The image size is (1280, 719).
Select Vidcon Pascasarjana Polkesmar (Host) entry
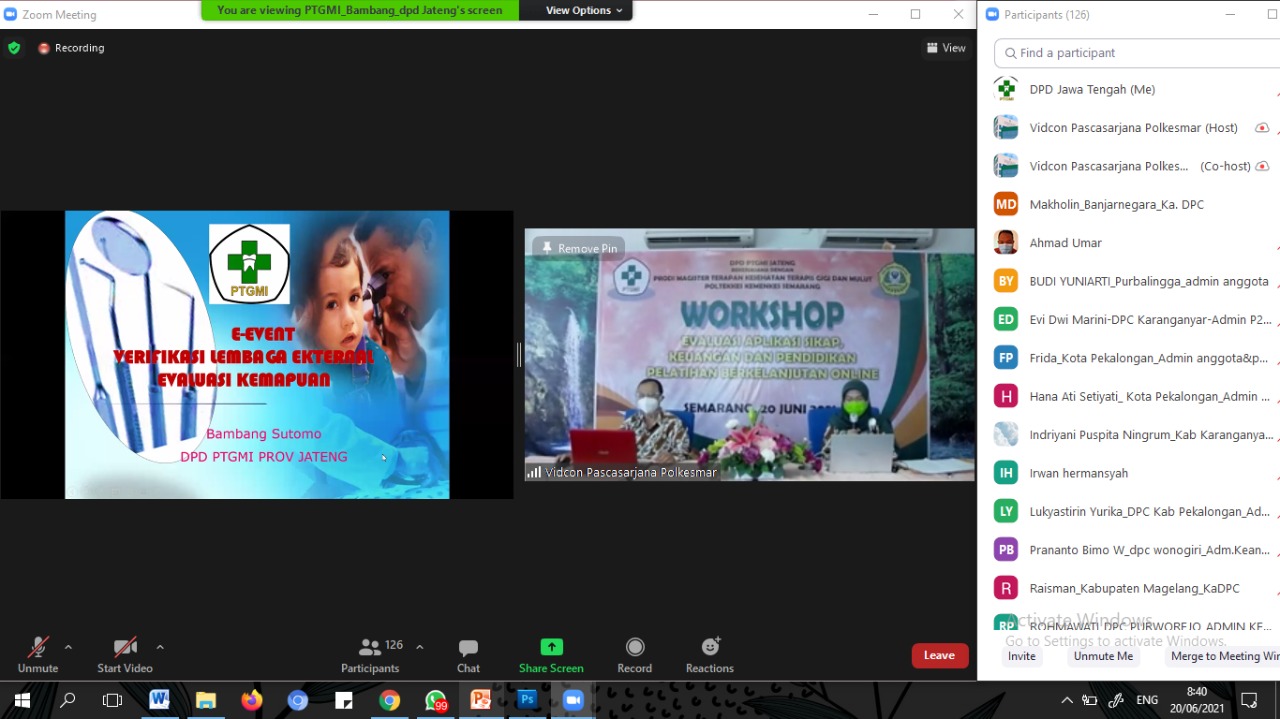click(x=1130, y=128)
